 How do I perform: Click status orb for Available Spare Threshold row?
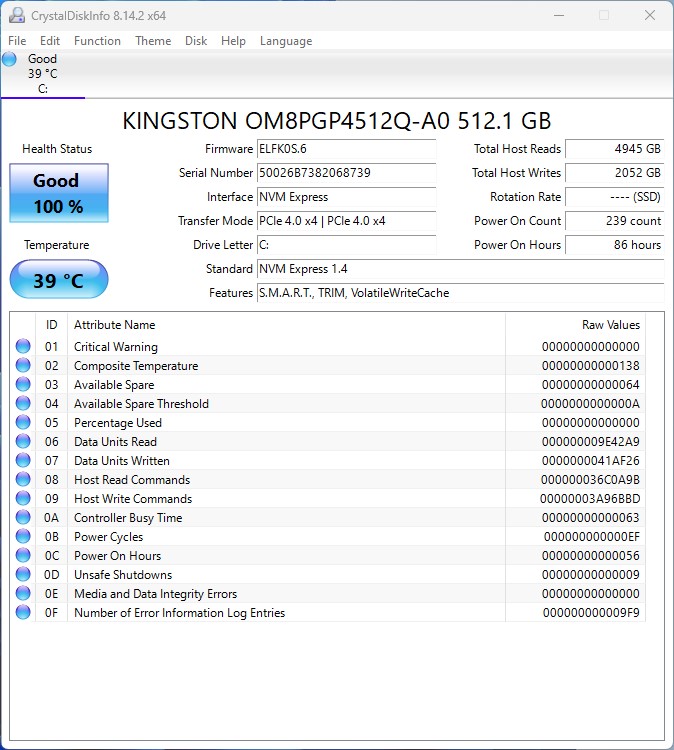pos(23,403)
